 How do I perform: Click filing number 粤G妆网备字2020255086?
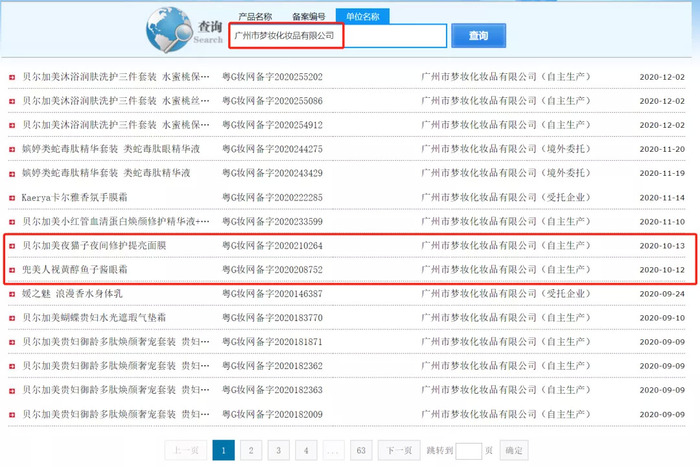272,101
